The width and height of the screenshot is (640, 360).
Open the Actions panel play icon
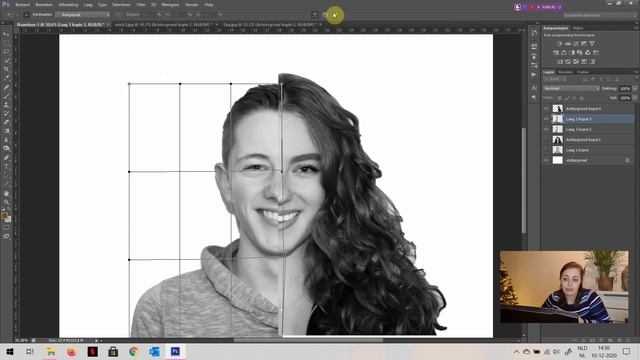click(534, 75)
